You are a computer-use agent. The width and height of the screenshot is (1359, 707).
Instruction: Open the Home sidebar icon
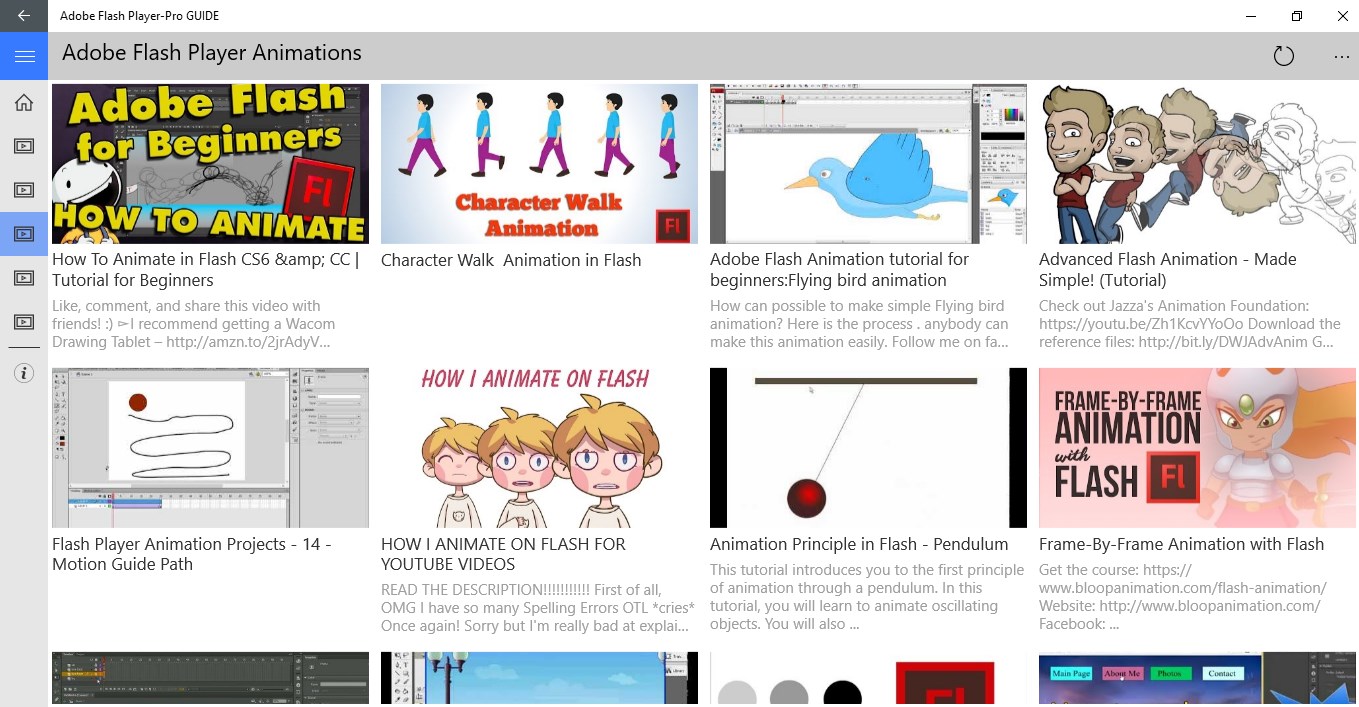(x=24, y=102)
